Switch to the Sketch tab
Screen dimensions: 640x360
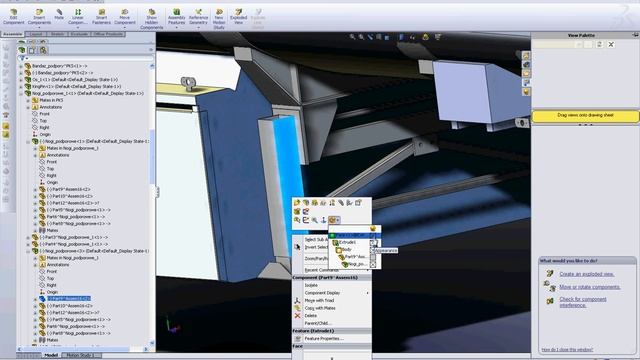click(x=57, y=35)
